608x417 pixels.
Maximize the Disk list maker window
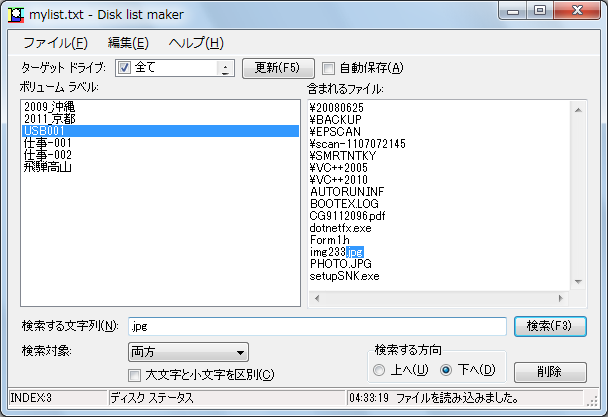(x=540, y=10)
